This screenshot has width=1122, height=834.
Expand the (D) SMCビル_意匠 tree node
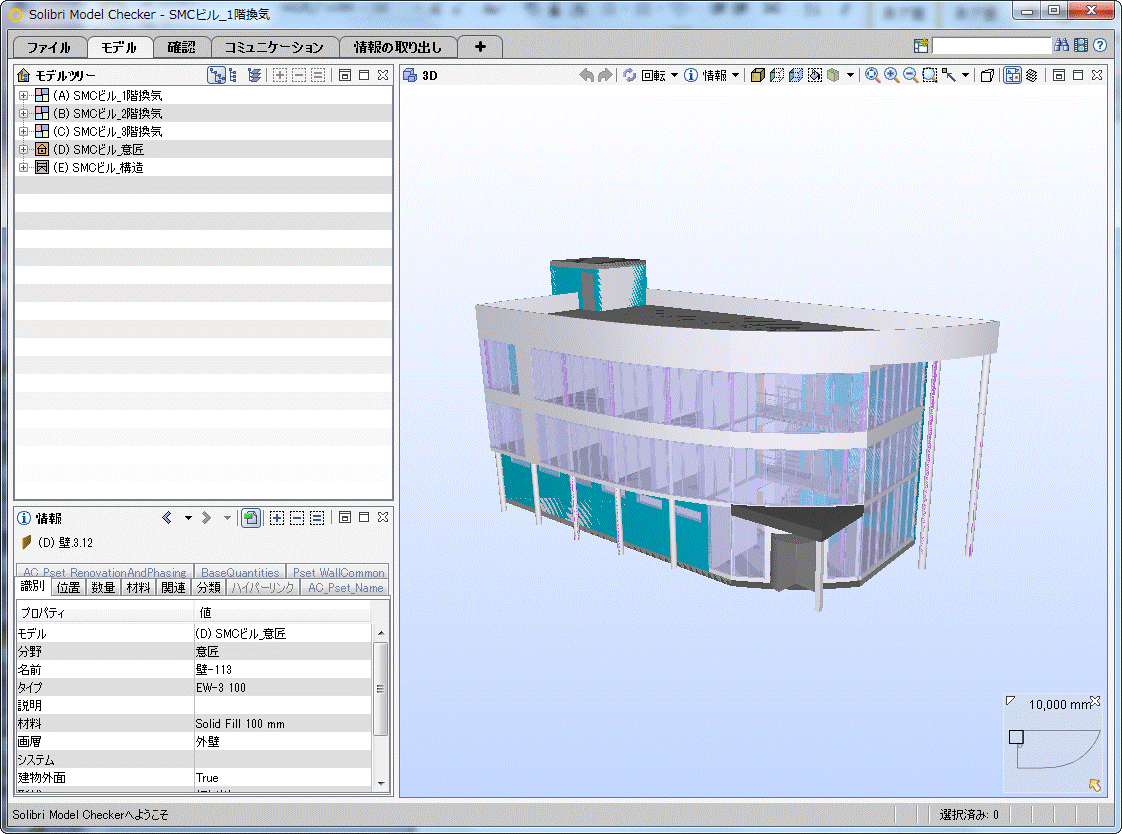coord(24,149)
